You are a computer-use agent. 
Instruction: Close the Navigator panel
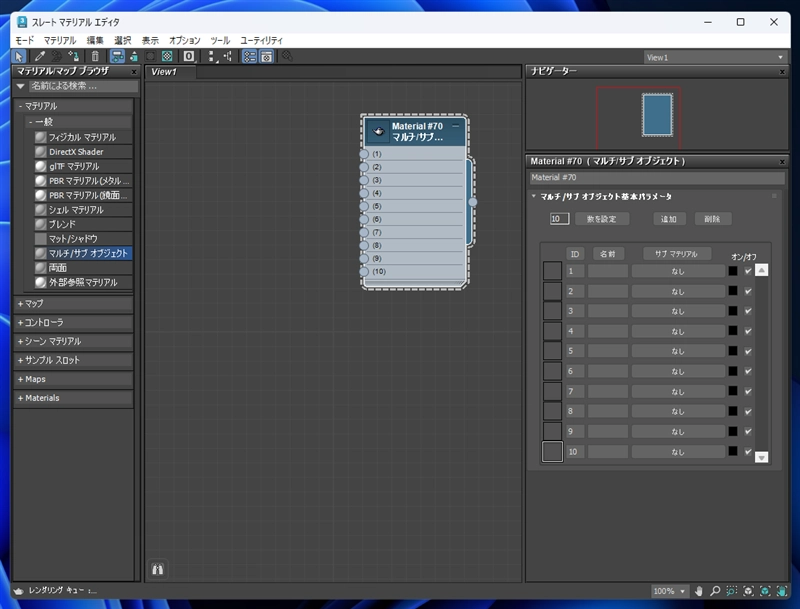(782, 72)
